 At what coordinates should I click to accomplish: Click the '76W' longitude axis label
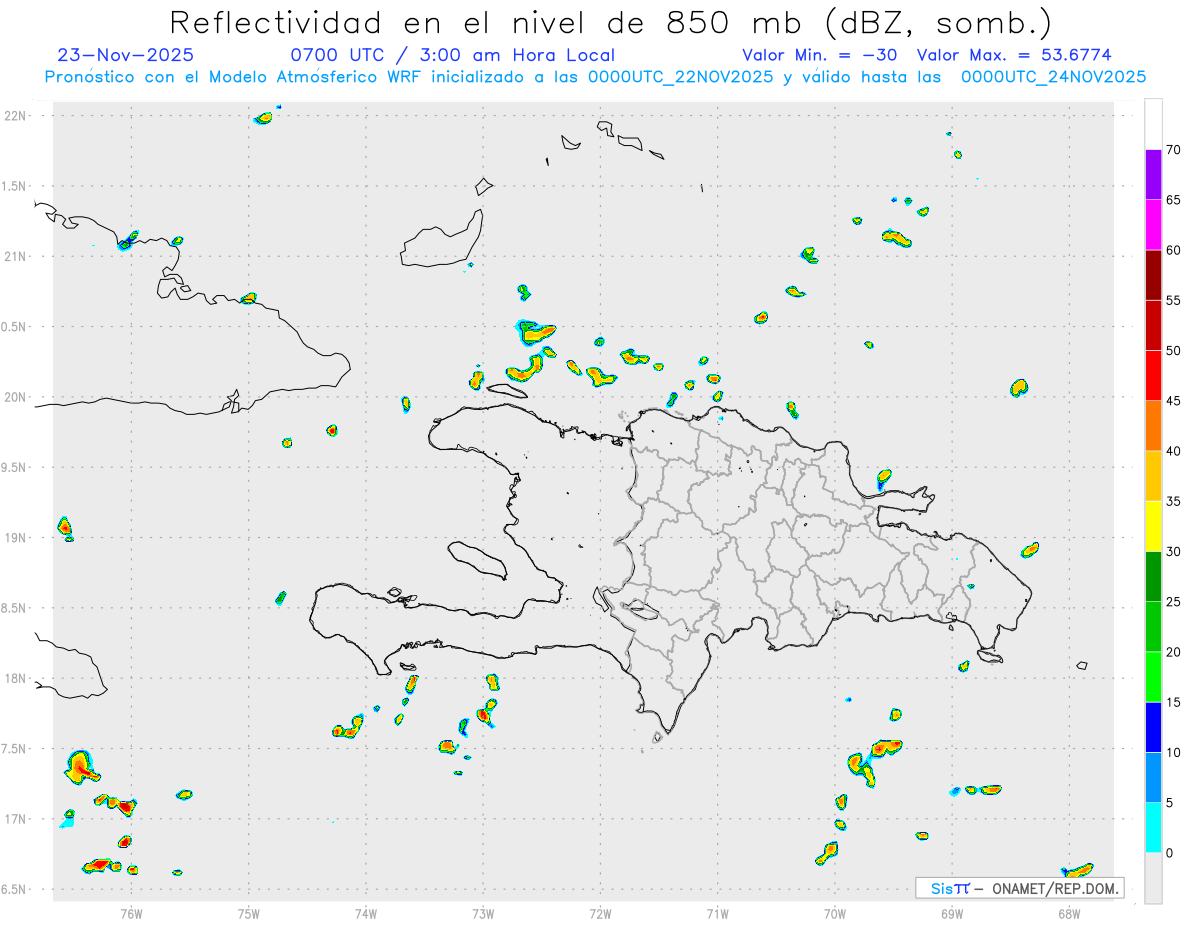tap(131, 913)
